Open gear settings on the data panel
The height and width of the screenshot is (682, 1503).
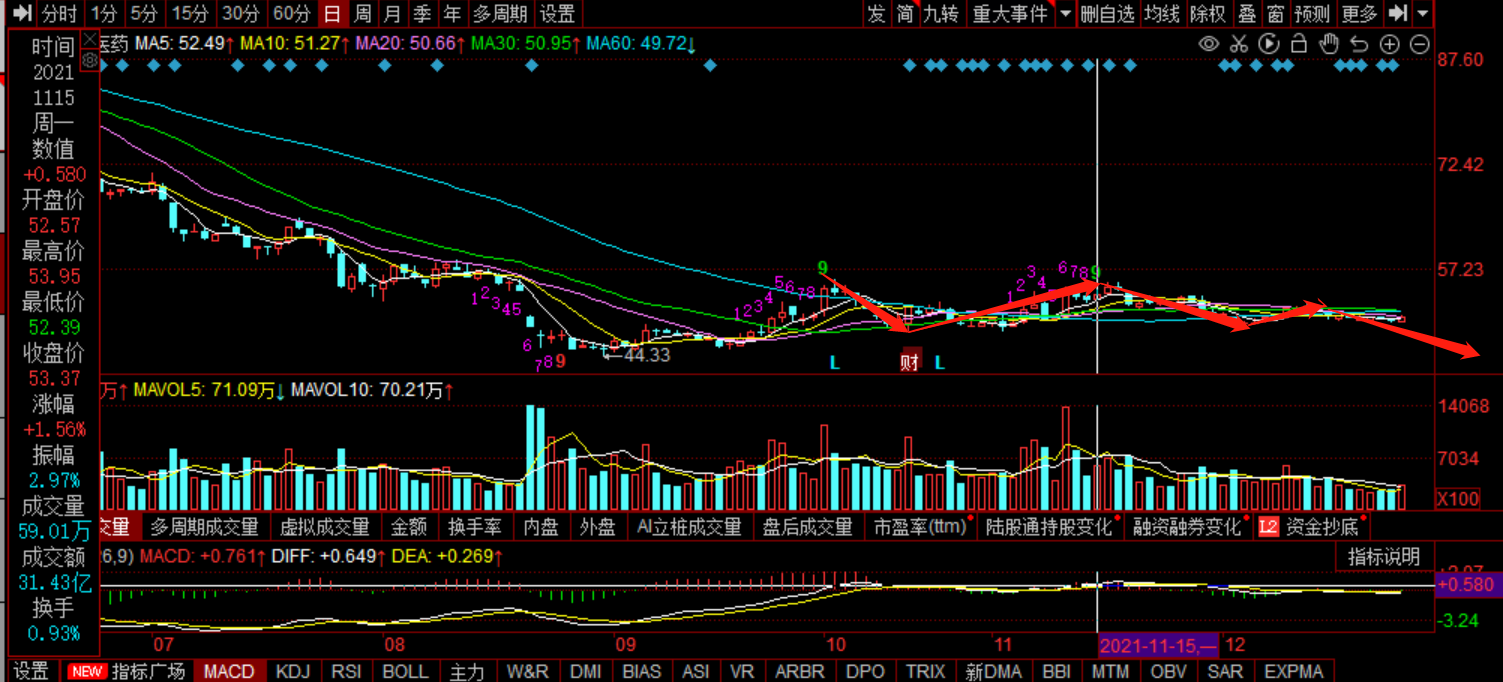click(x=89, y=60)
